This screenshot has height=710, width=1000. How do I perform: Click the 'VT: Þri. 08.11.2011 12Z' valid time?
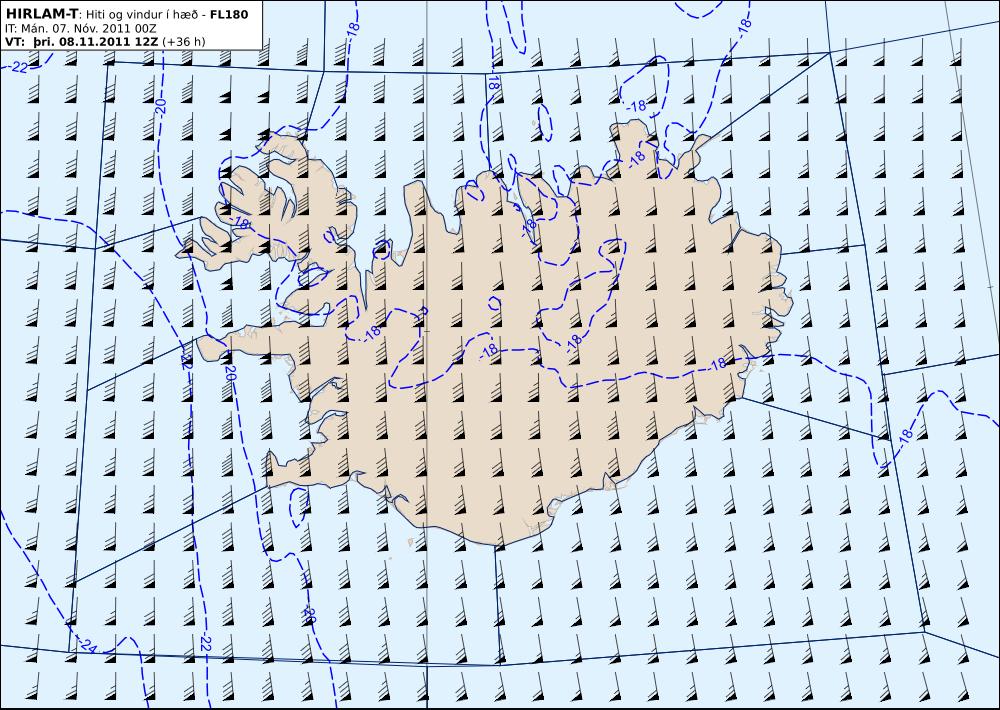coord(82,42)
